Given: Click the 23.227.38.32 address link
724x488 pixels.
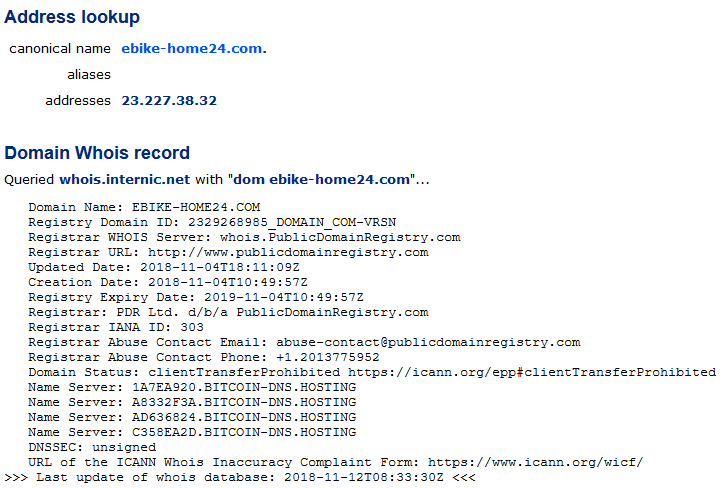Looking at the screenshot, I should pyautogui.click(x=169, y=101).
